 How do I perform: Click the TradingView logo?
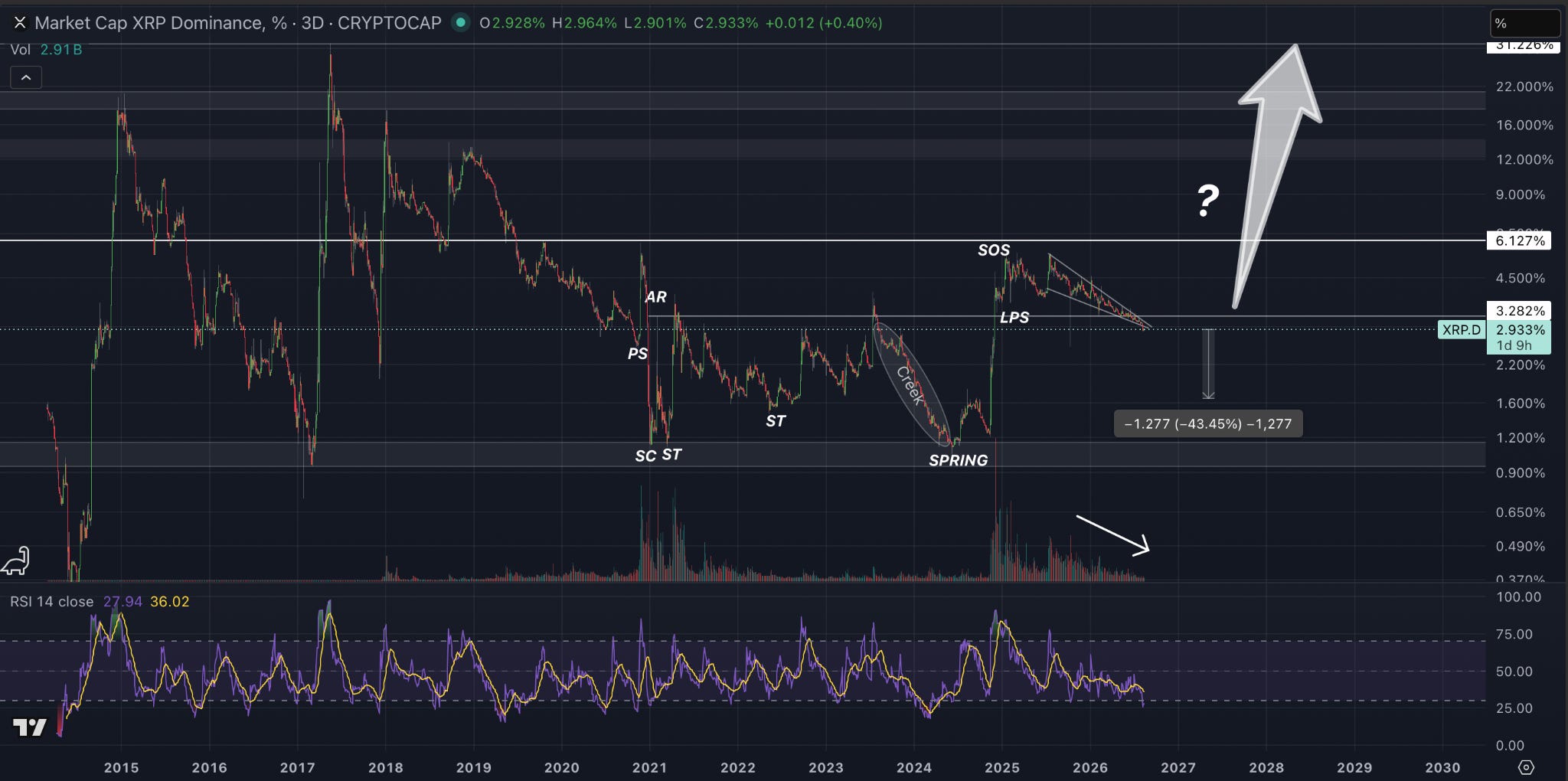30,727
